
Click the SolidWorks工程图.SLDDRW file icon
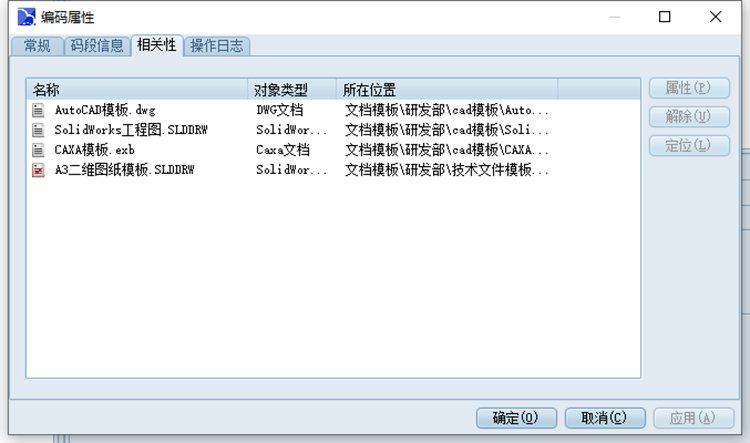pyautogui.click(x=39, y=130)
